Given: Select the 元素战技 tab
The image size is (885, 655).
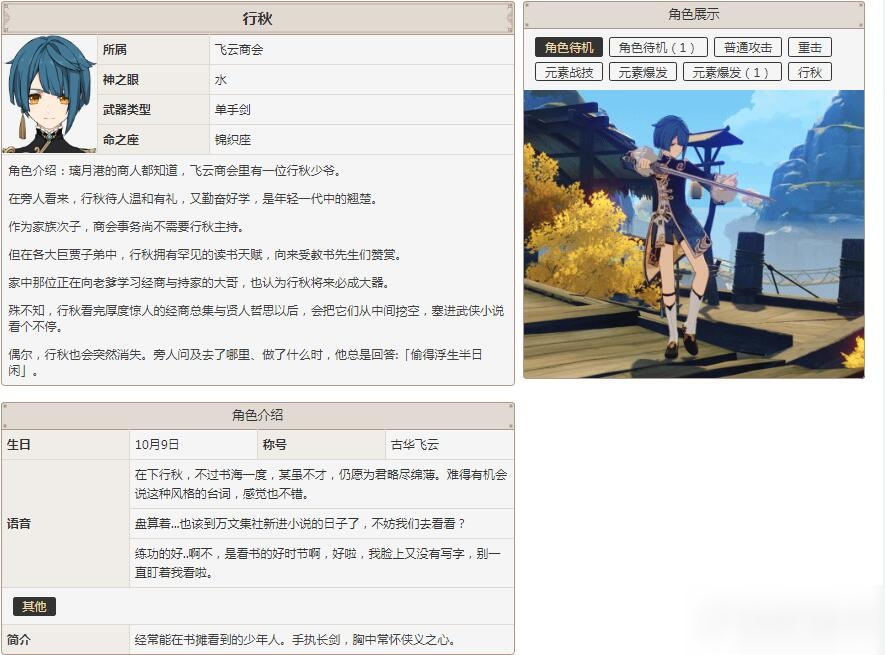Looking at the screenshot, I should coord(568,72).
